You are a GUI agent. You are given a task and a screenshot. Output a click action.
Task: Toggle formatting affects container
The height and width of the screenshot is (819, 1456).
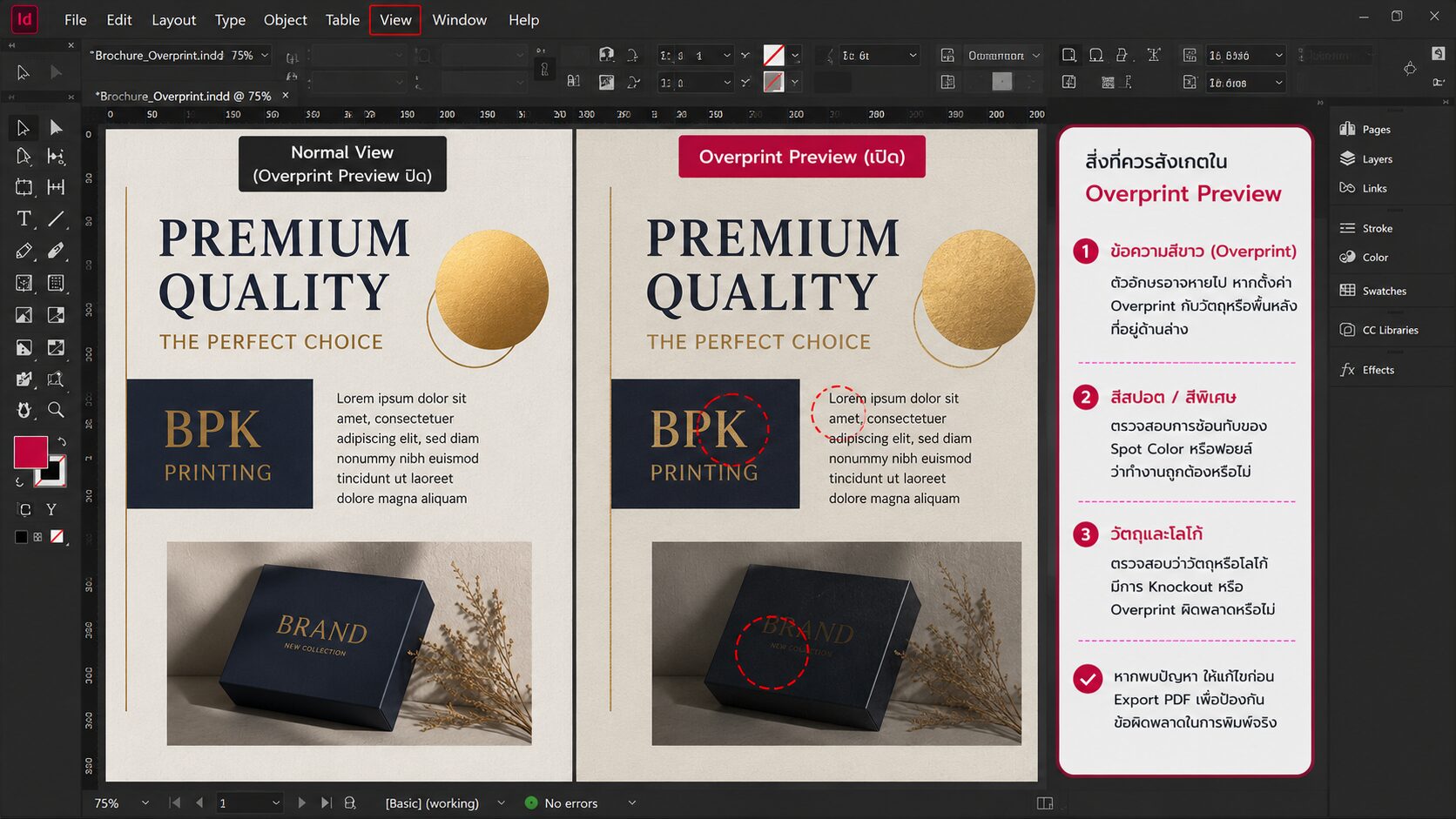click(24, 509)
